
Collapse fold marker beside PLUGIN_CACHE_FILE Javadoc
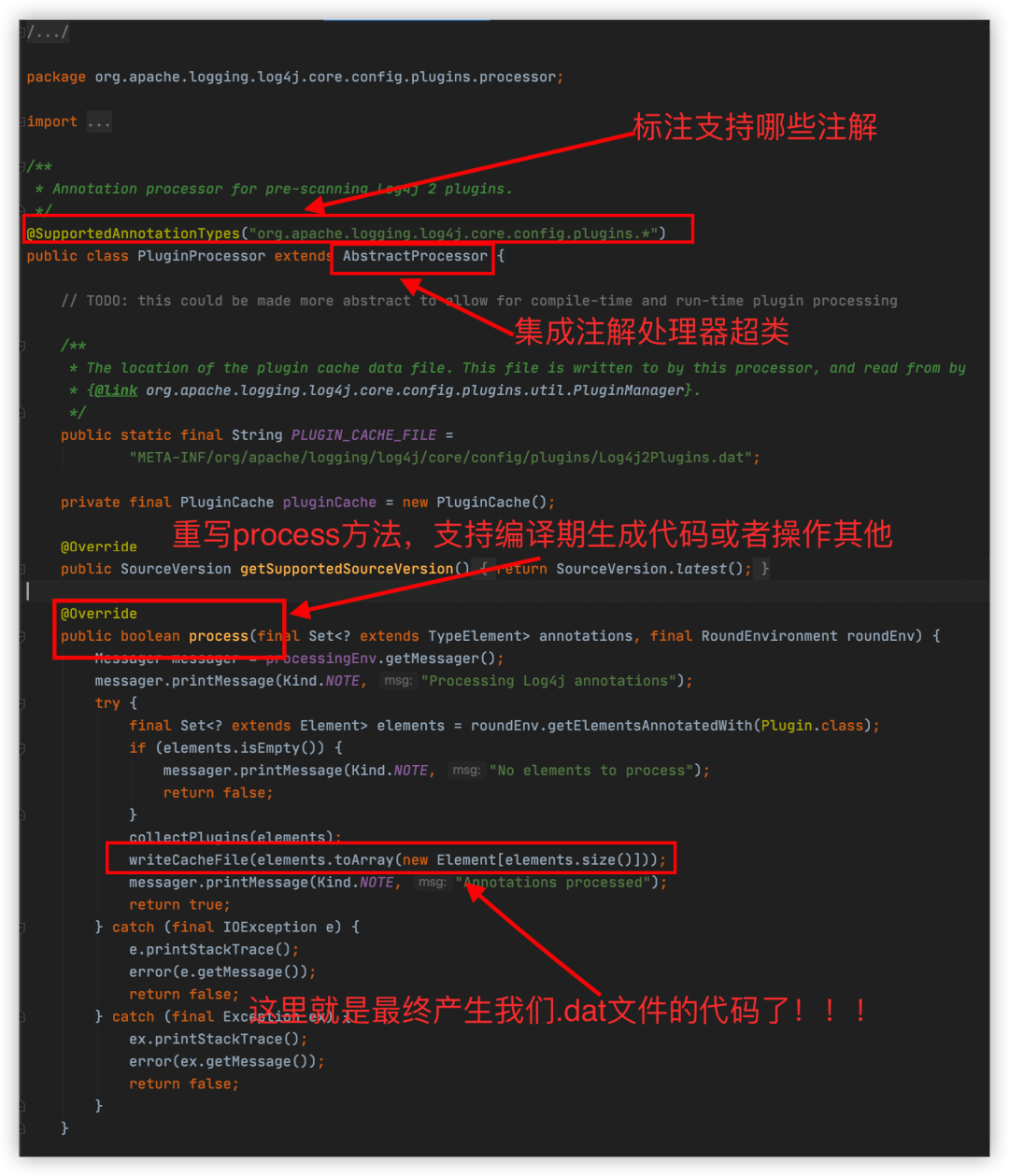22,347
